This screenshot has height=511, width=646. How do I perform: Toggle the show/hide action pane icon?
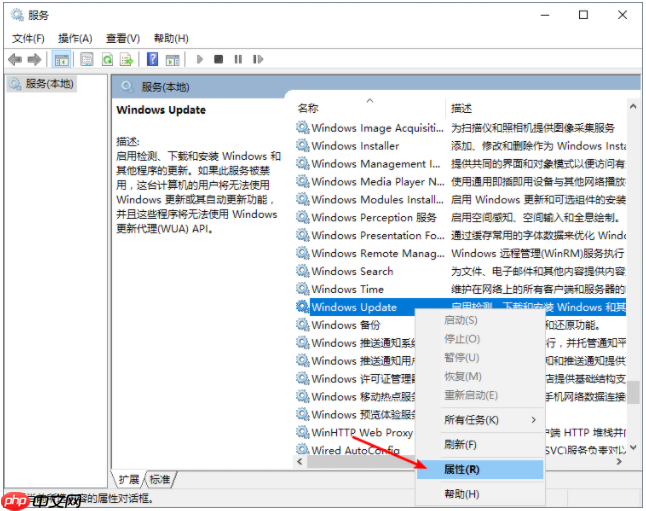(x=173, y=60)
